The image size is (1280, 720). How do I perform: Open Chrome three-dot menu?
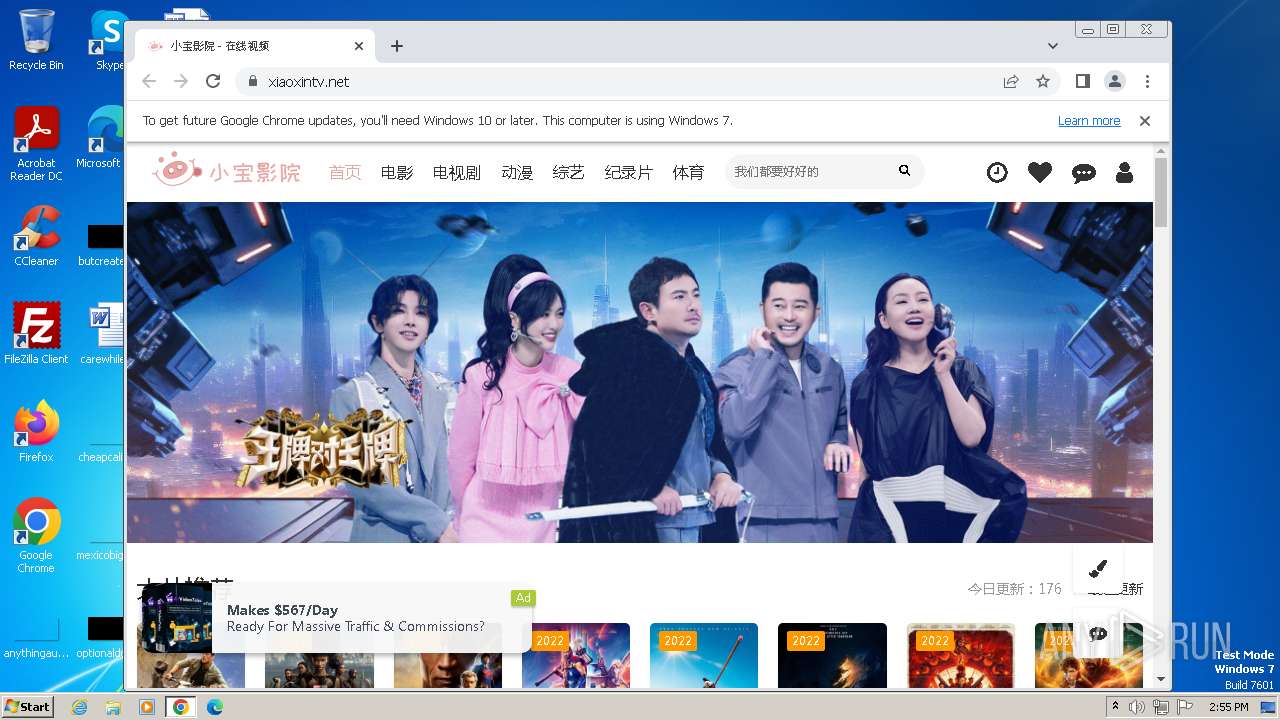tap(1147, 81)
